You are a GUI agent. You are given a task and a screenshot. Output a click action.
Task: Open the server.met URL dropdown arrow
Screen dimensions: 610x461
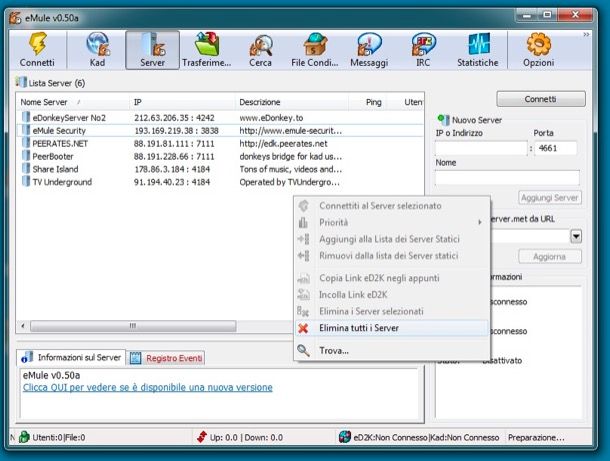pos(576,236)
